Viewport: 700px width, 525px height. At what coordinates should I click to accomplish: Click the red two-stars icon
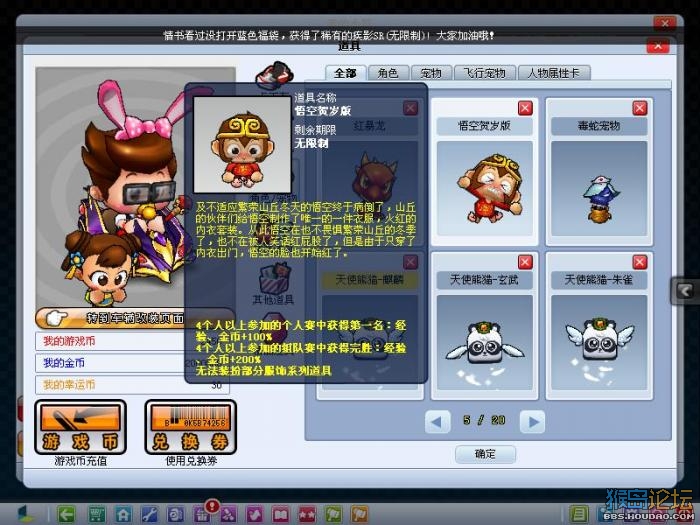pos(307,514)
